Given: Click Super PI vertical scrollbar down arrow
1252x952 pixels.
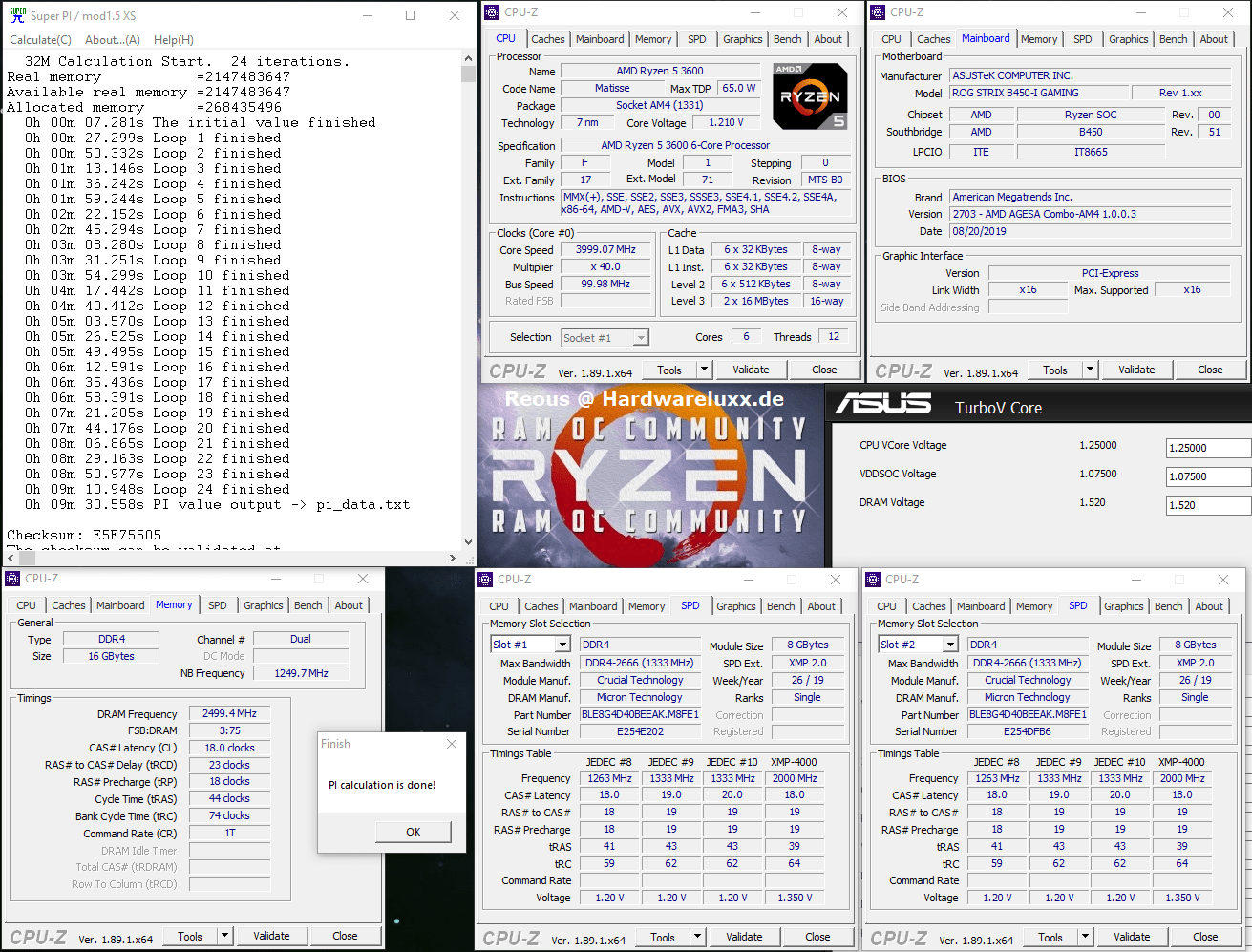Looking at the screenshot, I should click(x=468, y=542).
